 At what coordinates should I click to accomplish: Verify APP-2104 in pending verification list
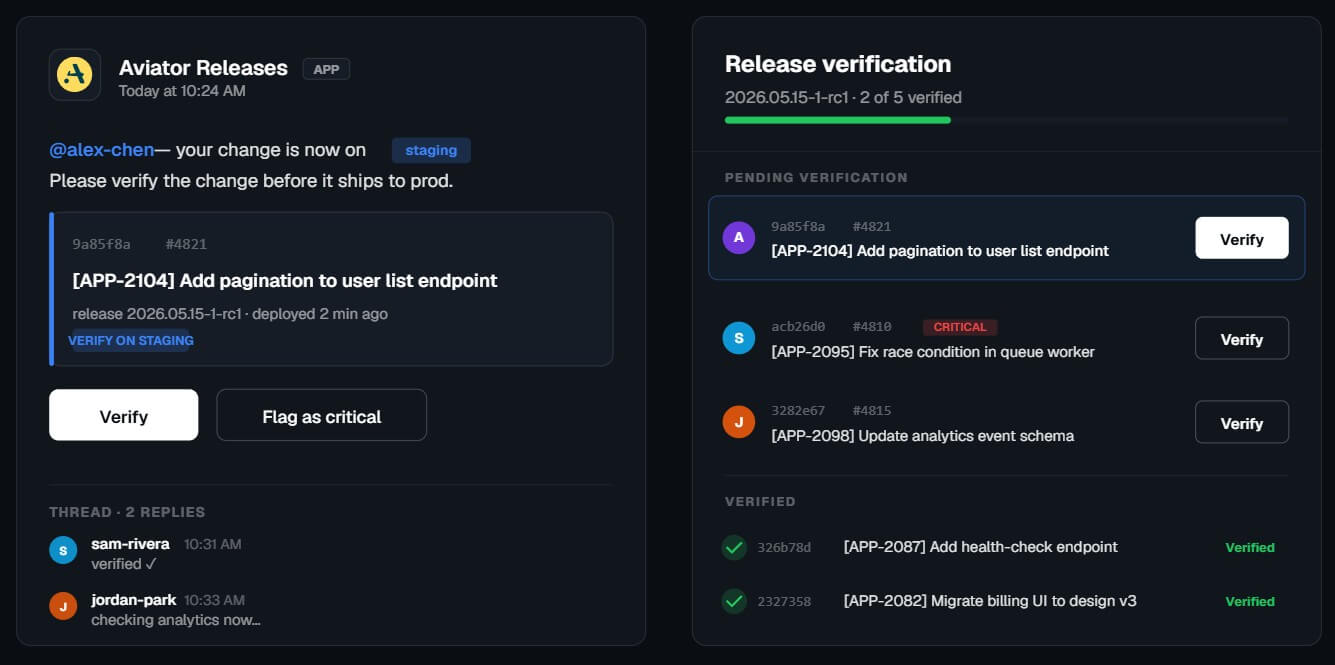click(1242, 238)
